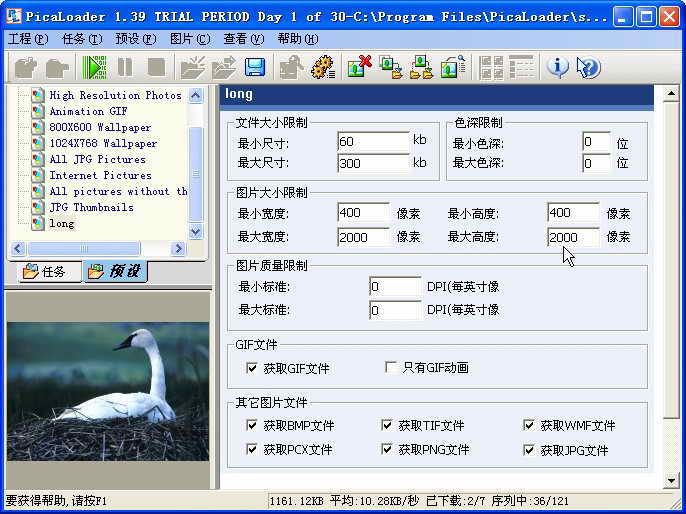Click the Pause toolbar icon
Image resolution: width=686 pixels, height=514 pixels.
coord(125,68)
